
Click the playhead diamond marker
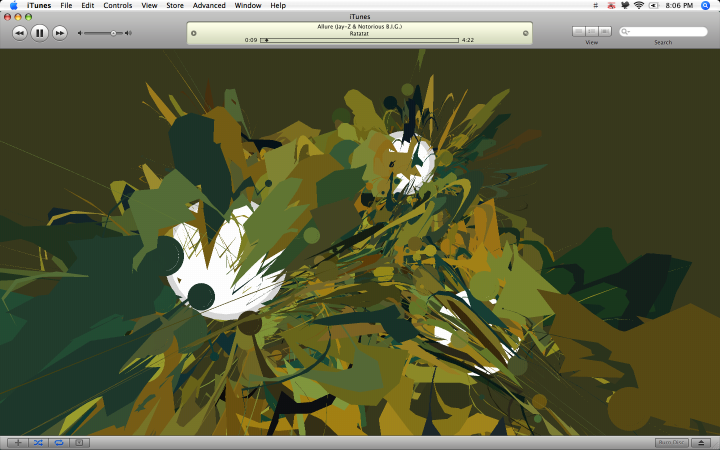coord(266,40)
